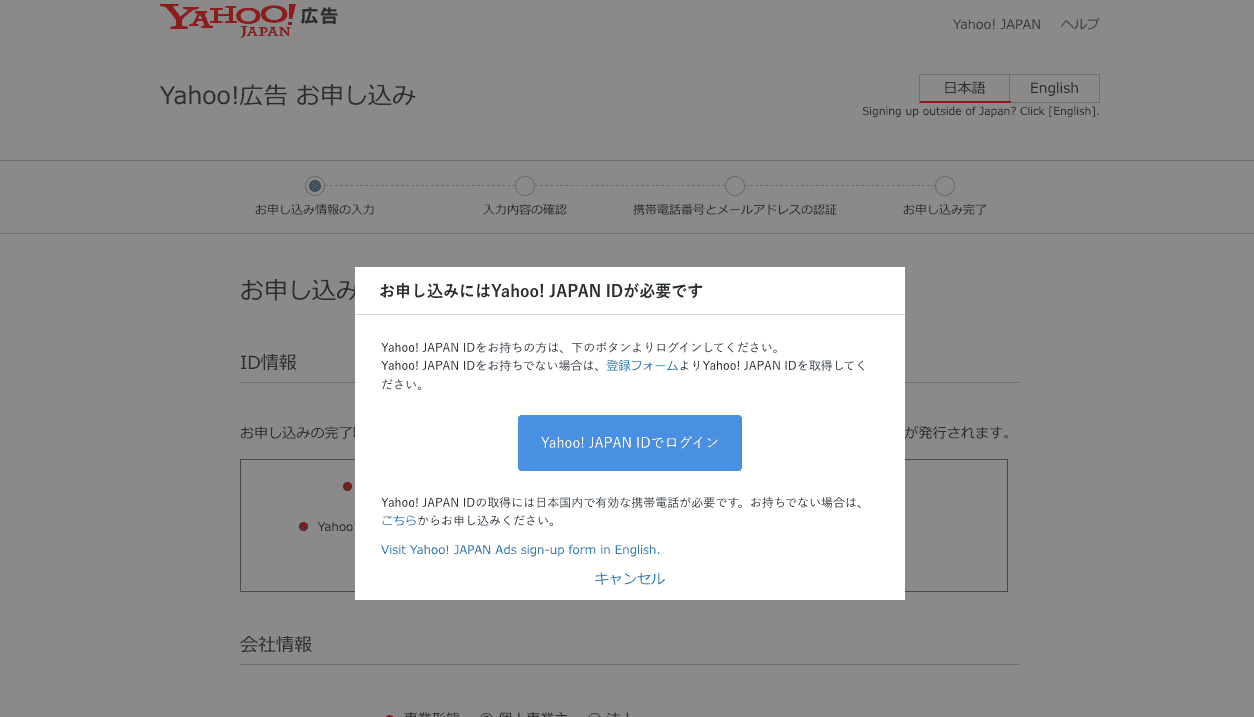Switch language to English tab
Viewport: 1254px width, 717px height.
pos(1054,88)
